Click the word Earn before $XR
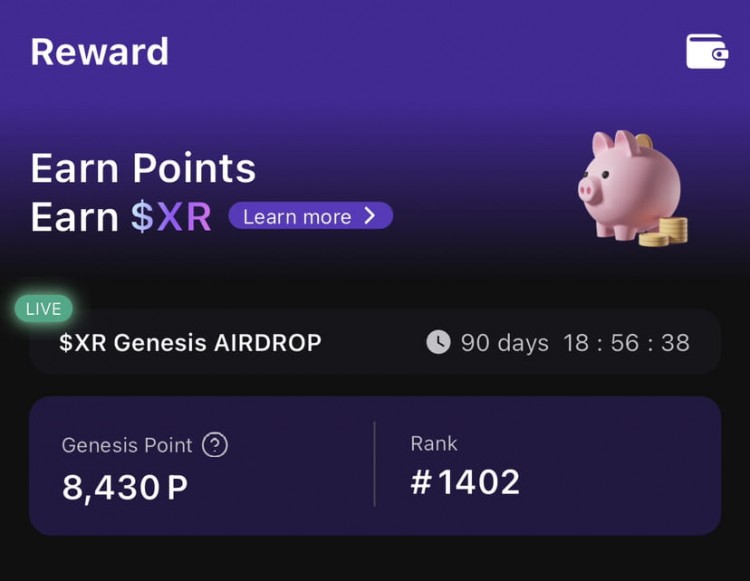 (74, 217)
